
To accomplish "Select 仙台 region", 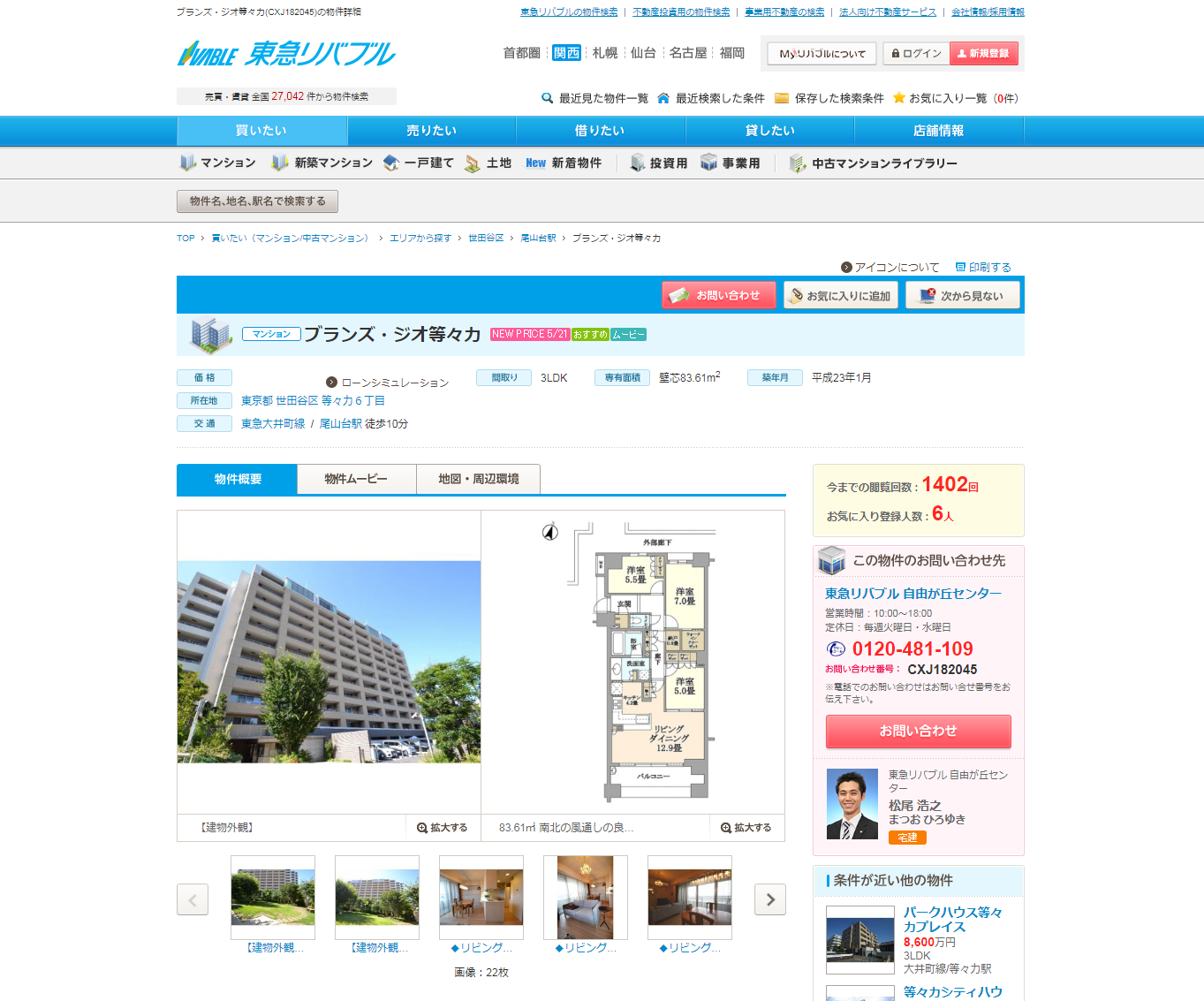I will click(643, 53).
